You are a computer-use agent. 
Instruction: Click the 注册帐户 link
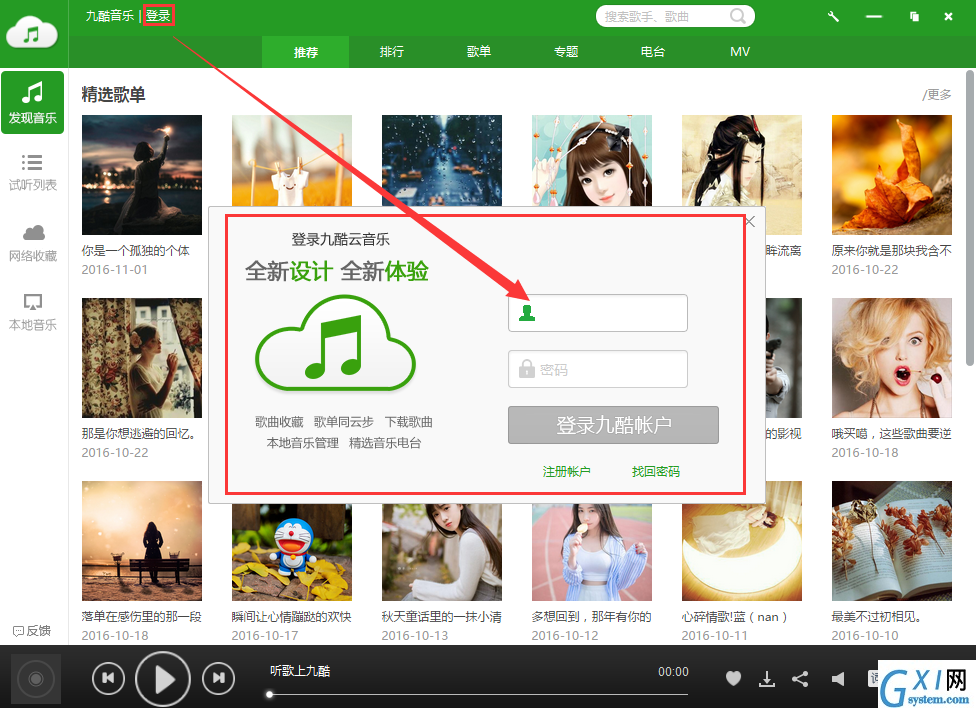[x=566, y=471]
